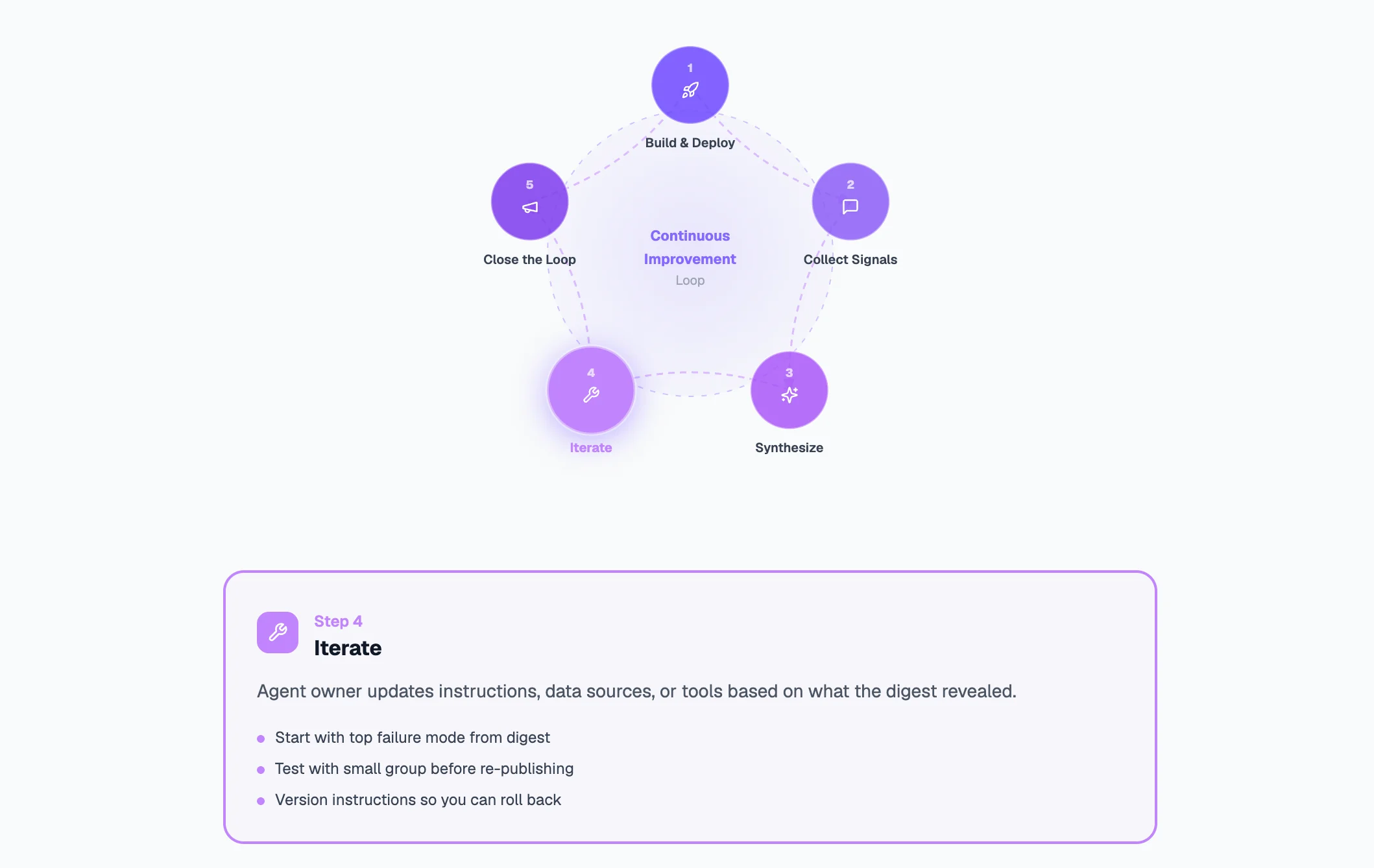
Task: Open the Continuous Improvement Loop center area
Action: coord(690,258)
